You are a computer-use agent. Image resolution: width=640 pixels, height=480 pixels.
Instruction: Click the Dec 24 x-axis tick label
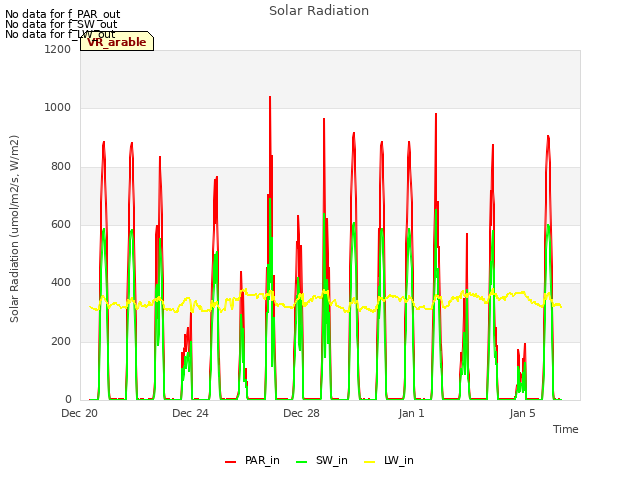[x=190, y=413]
